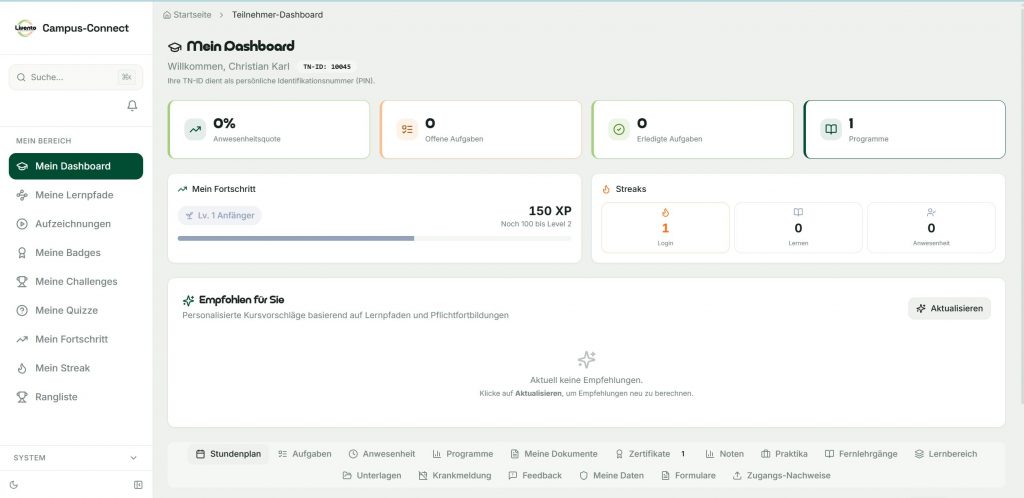Click Startseite breadcrumb link

(192, 14)
